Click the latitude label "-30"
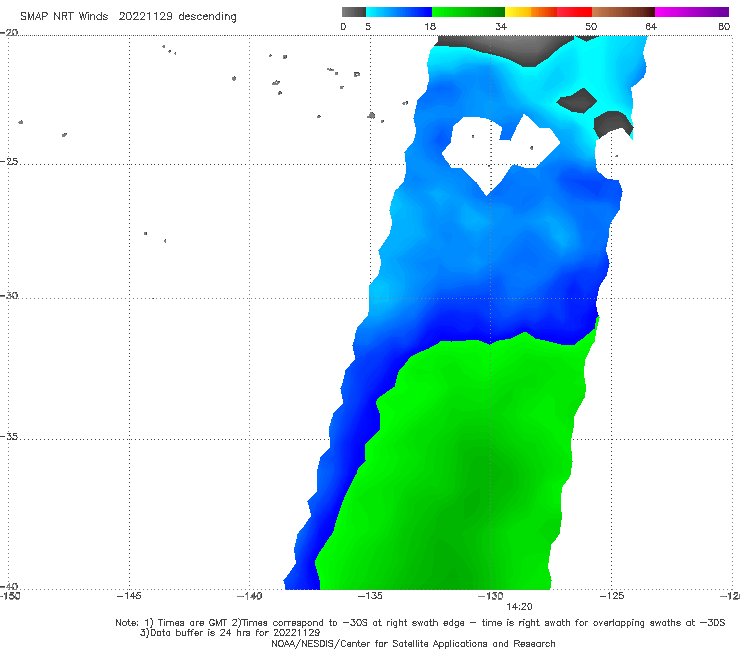The width and height of the screenshot is (740, 650). 9,295
